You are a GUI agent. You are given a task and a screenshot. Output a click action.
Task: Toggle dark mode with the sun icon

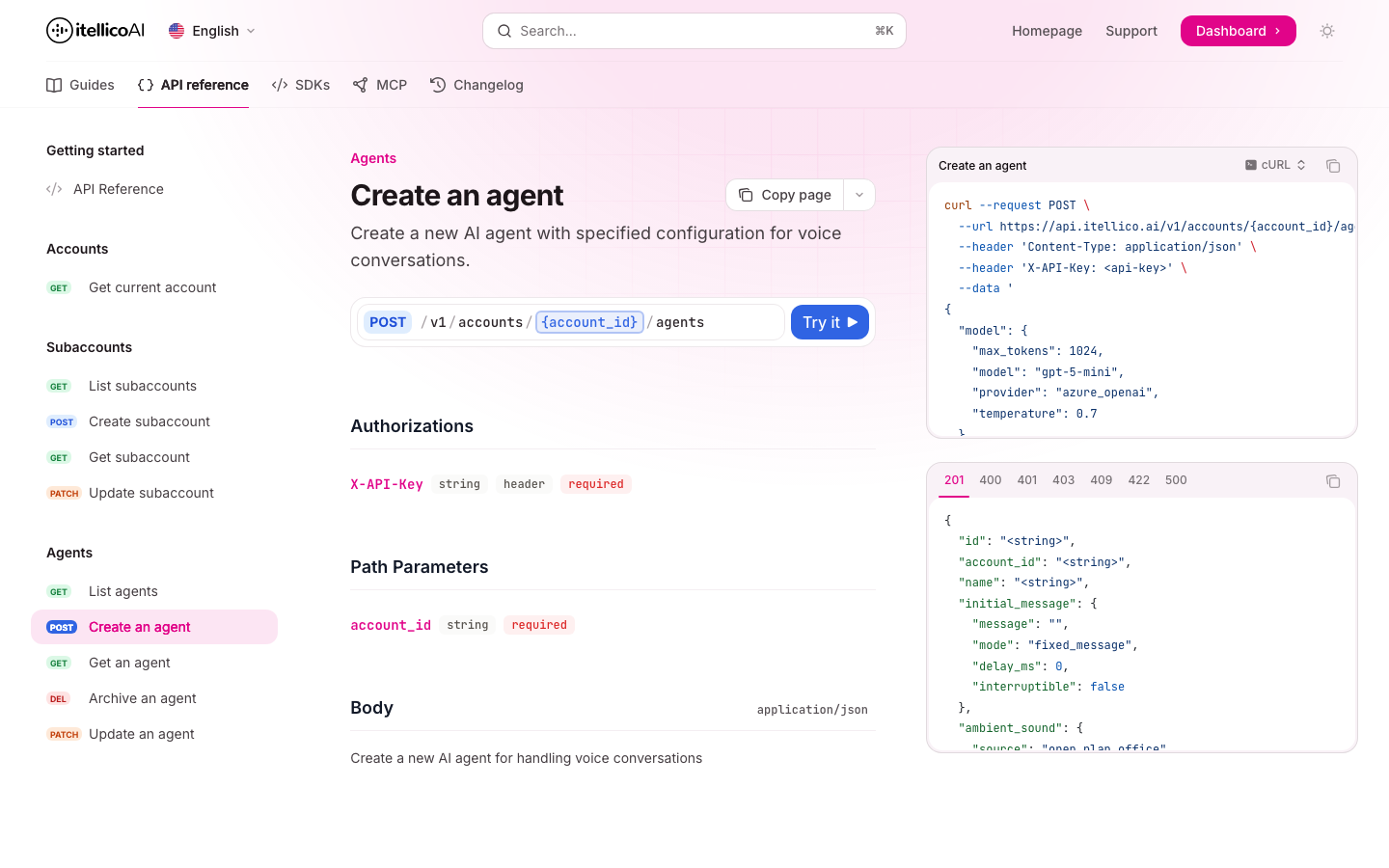1327,30
